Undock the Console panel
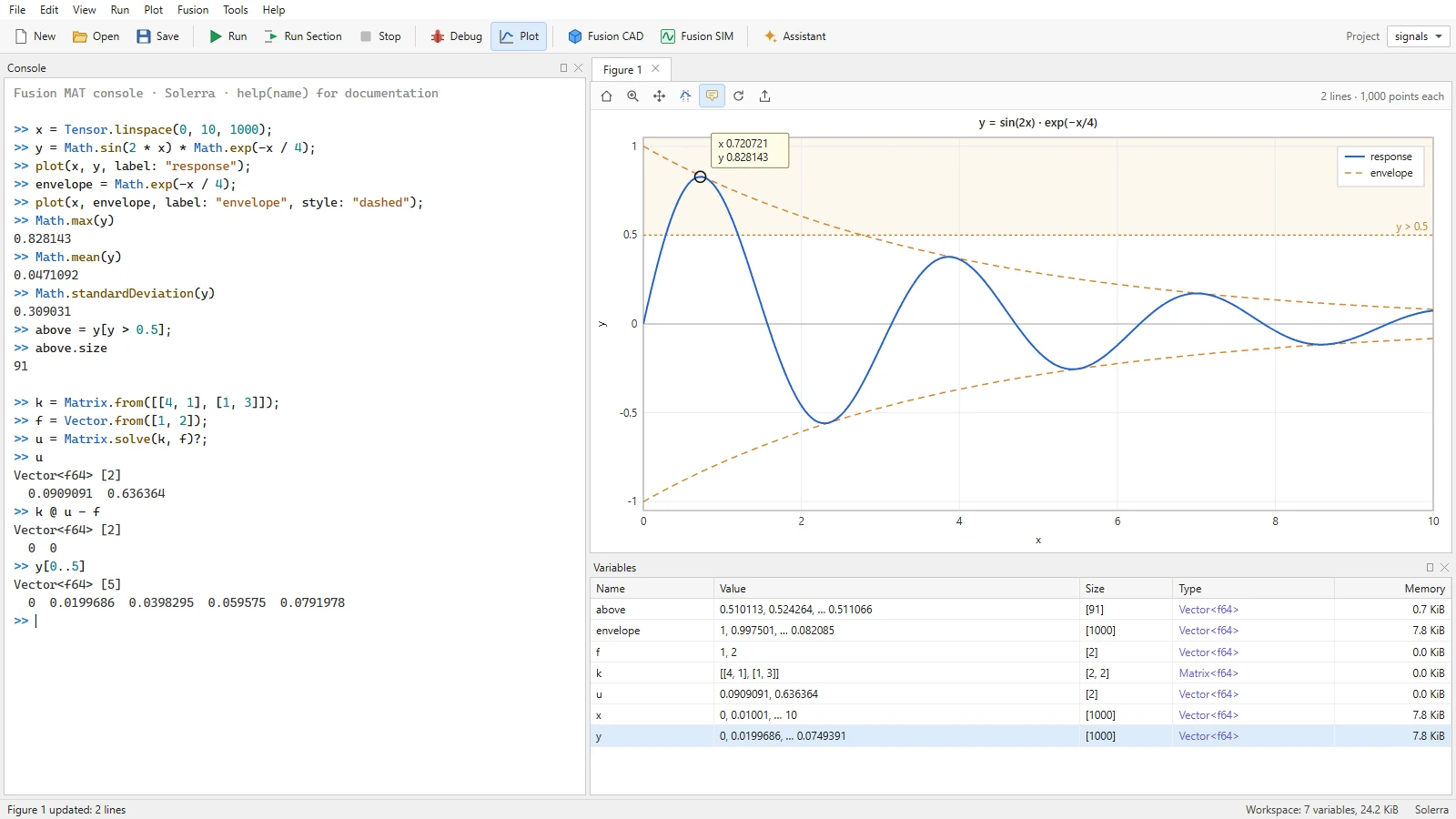The height and width of the screenshot is (819, 1456). point(563,68)
